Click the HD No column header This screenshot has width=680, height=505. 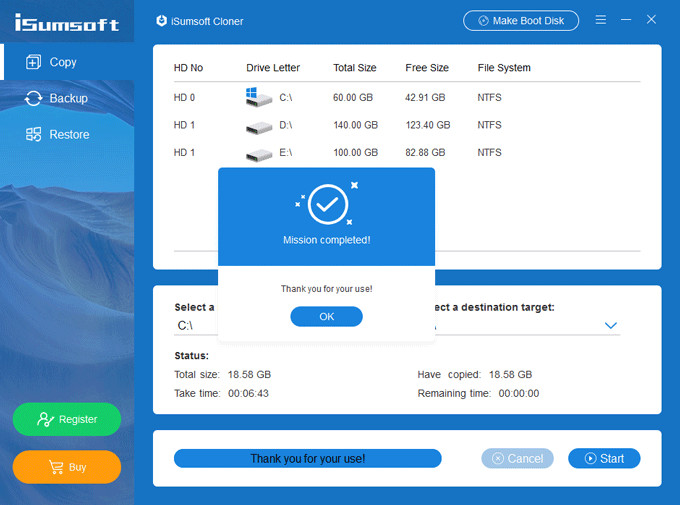point(188,68)
